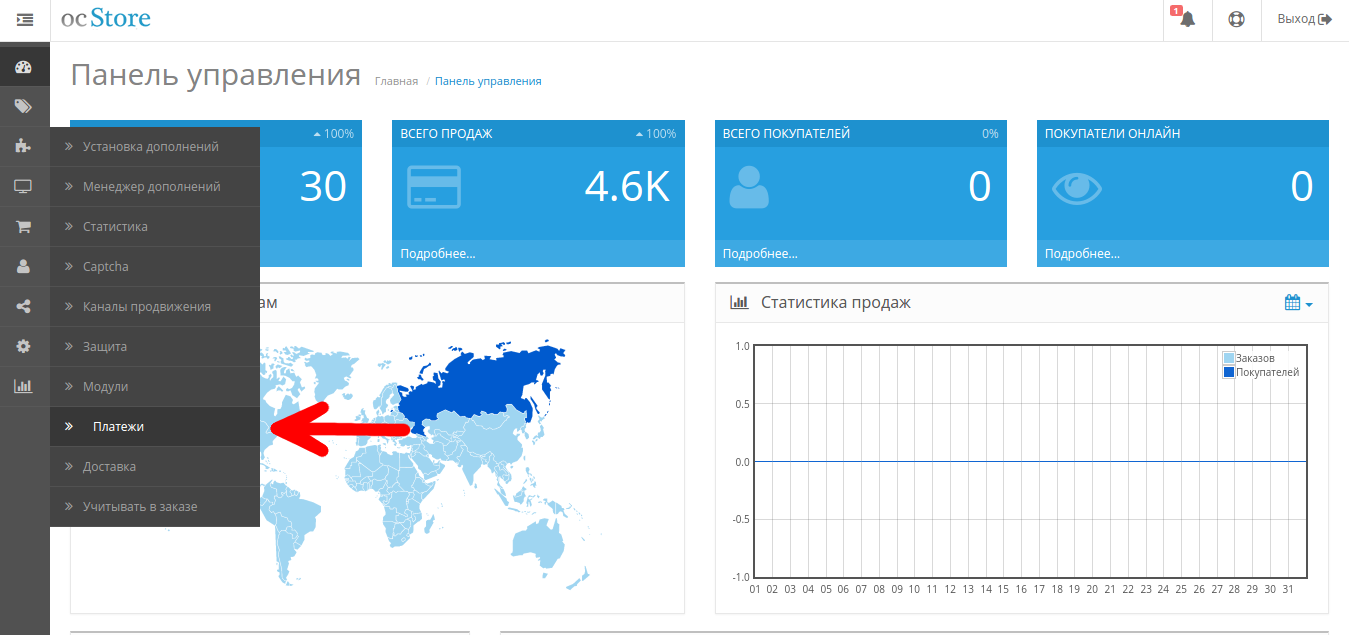Choose Доставка in the submenu
1349x635 pixels.
[x=109, y=467]
